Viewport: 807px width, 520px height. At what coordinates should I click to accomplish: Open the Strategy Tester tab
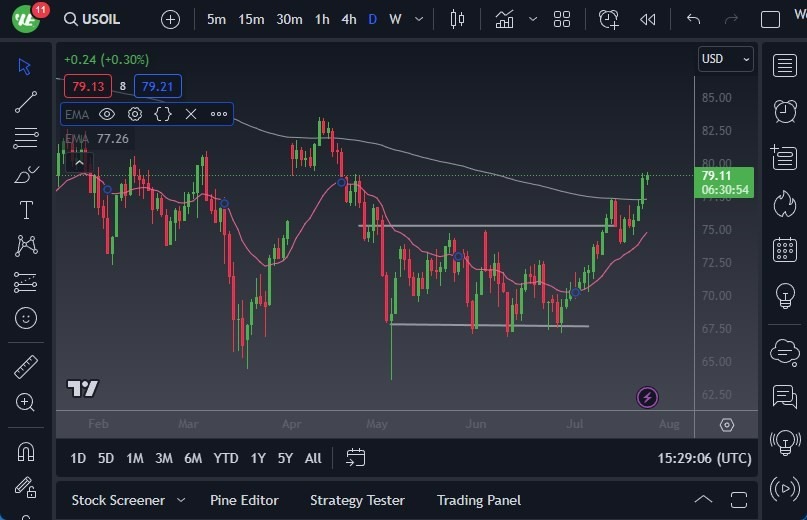[357, 500]
